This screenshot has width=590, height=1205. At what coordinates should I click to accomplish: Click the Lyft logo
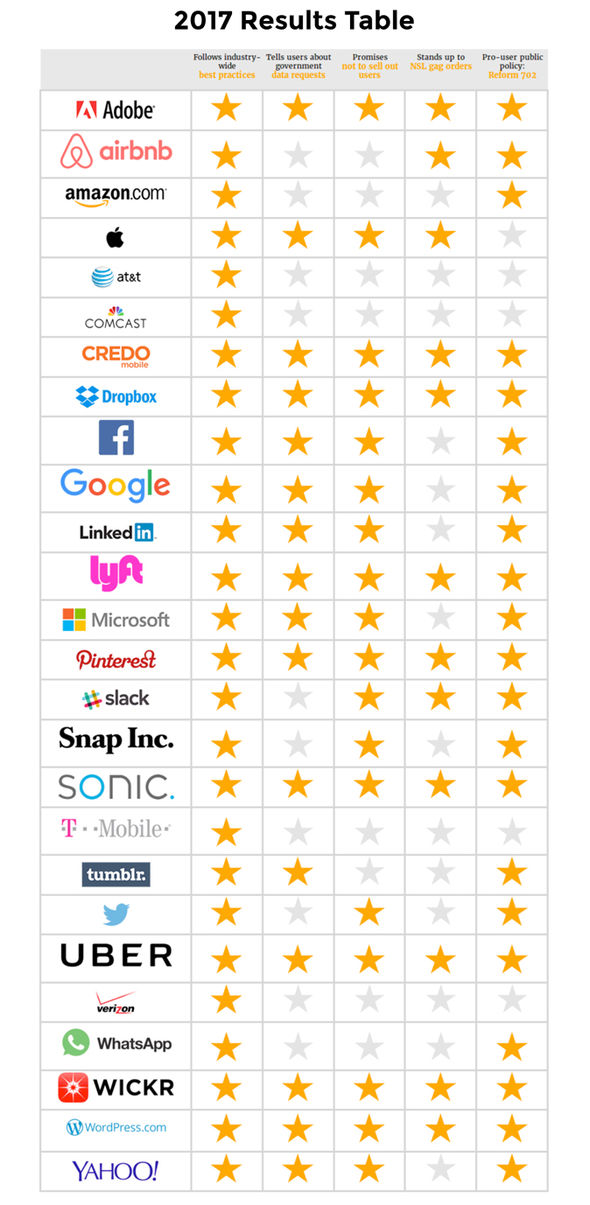(x=116, y=573)
